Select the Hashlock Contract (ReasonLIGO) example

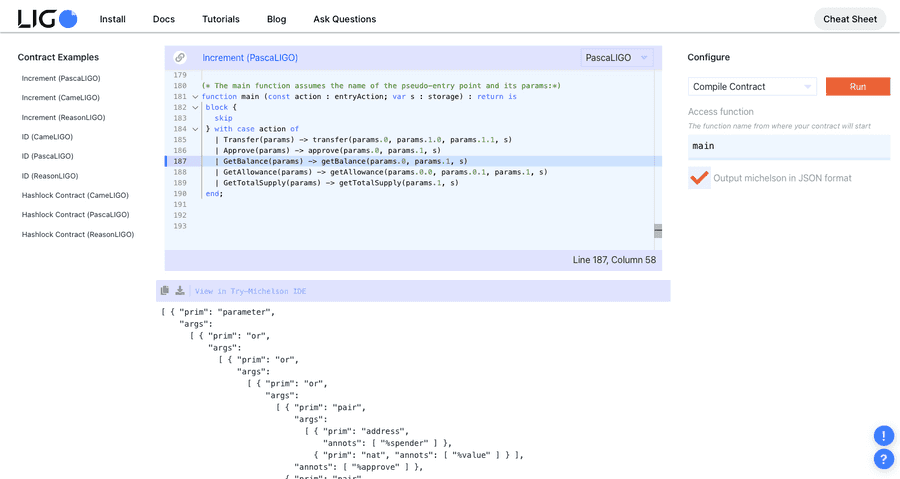pos(78,234)
